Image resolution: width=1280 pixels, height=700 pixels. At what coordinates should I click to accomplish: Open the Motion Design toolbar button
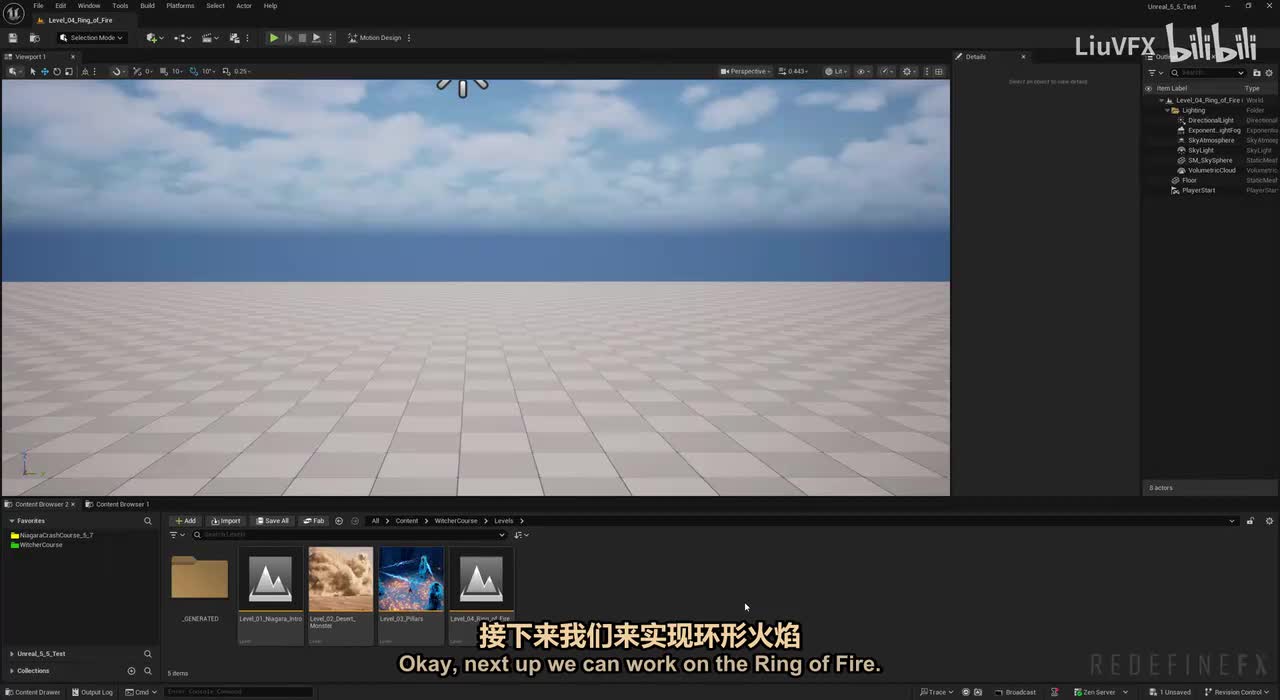coord(375,38)
